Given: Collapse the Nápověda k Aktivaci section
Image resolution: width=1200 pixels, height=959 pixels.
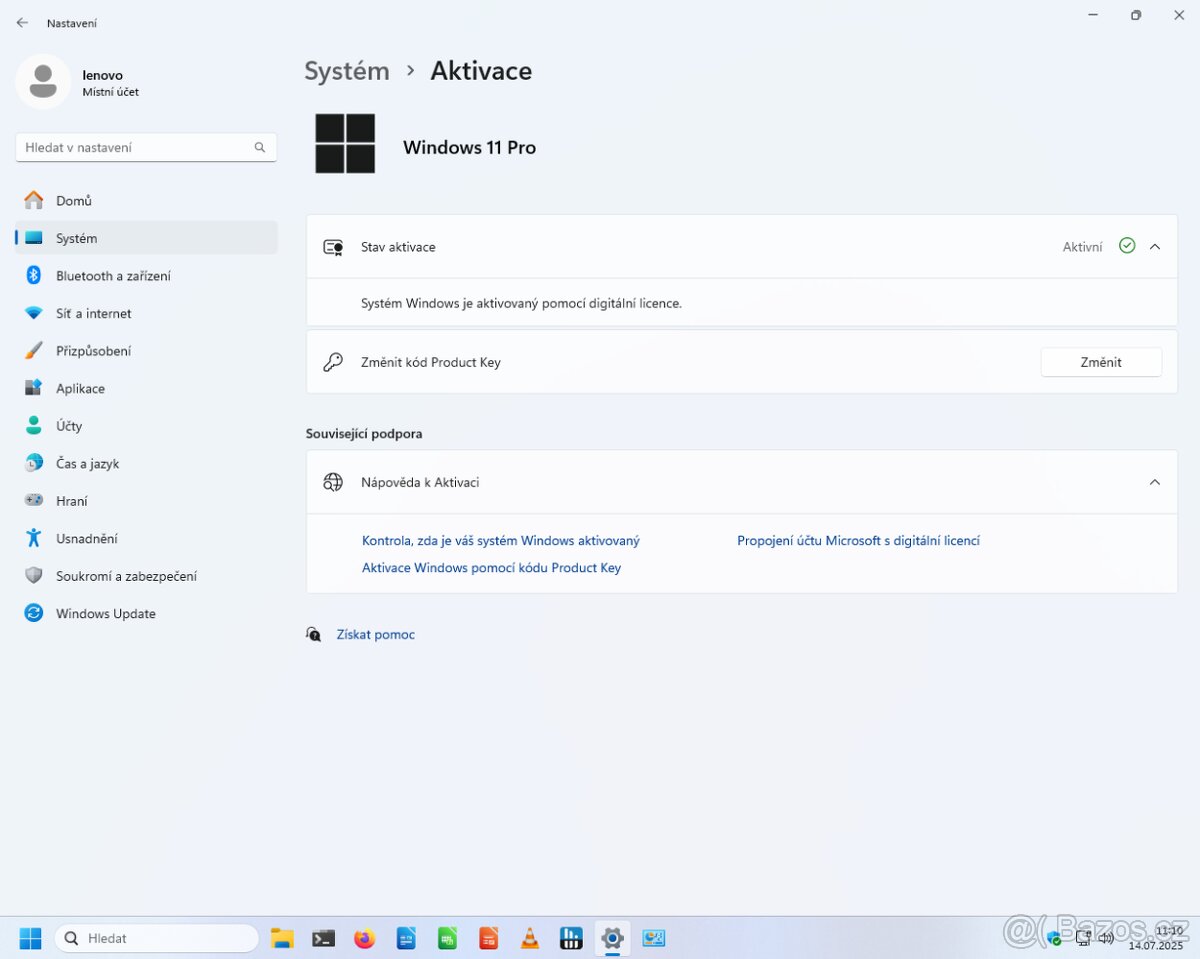Looking at the screenshot, I should [1155, 481].
